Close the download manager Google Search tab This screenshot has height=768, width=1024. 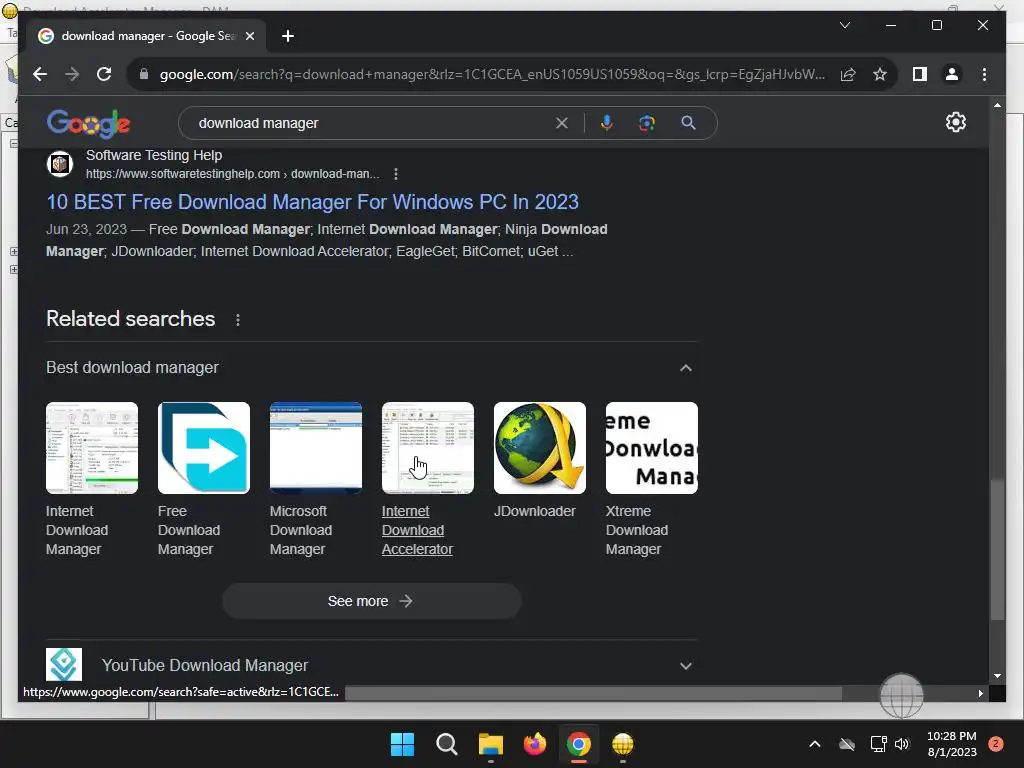[249, 36]
